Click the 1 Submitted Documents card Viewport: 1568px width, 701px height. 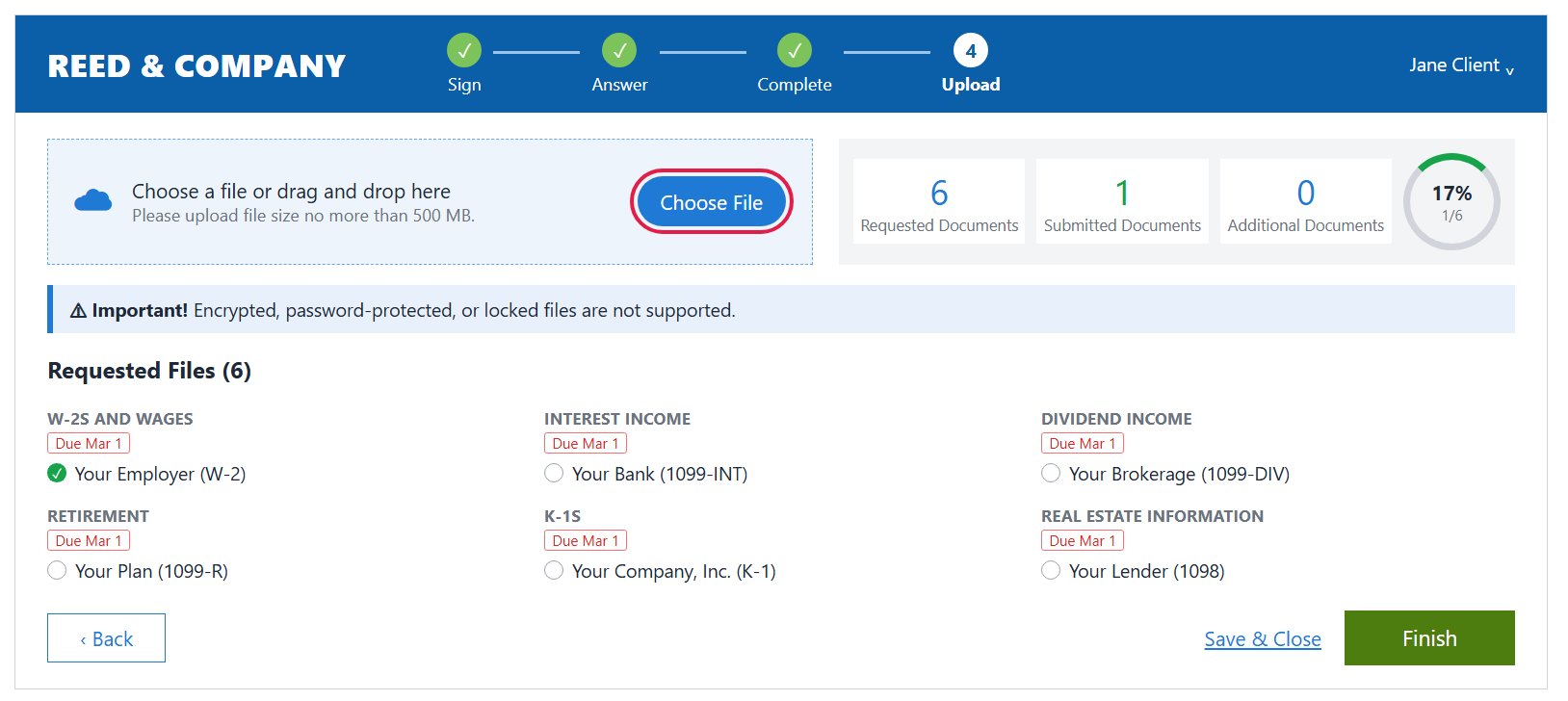1122,201
